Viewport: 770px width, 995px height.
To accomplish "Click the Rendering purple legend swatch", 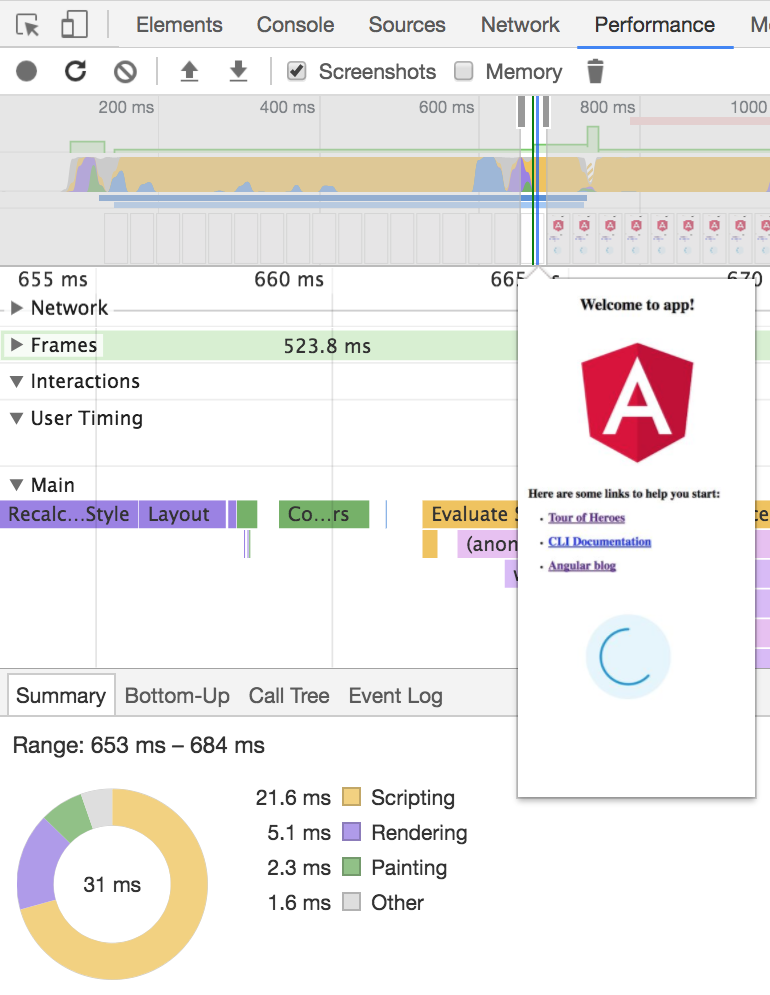I will point(351,832).
